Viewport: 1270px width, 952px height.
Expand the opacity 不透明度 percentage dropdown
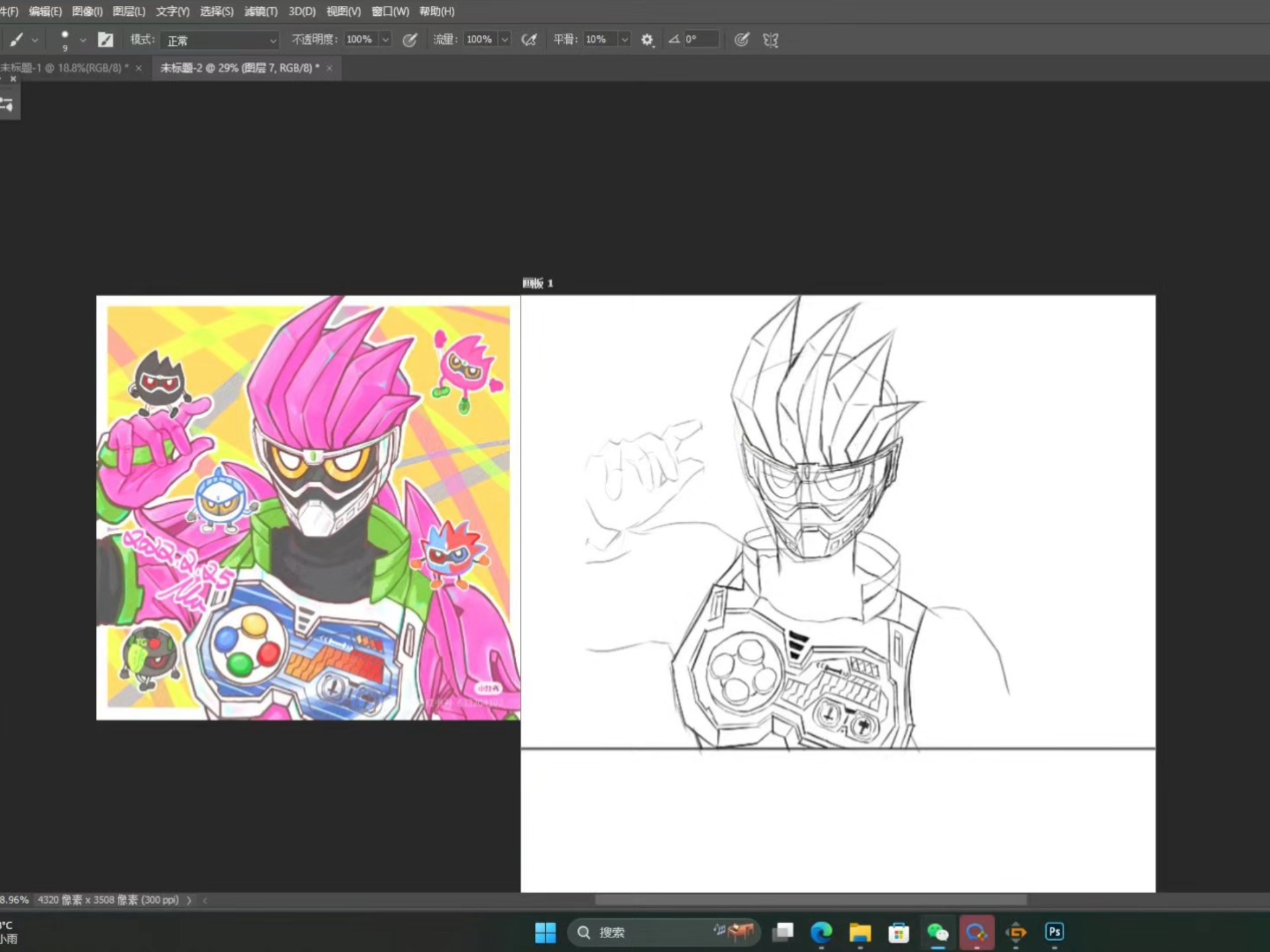click(x=385, y=40)
